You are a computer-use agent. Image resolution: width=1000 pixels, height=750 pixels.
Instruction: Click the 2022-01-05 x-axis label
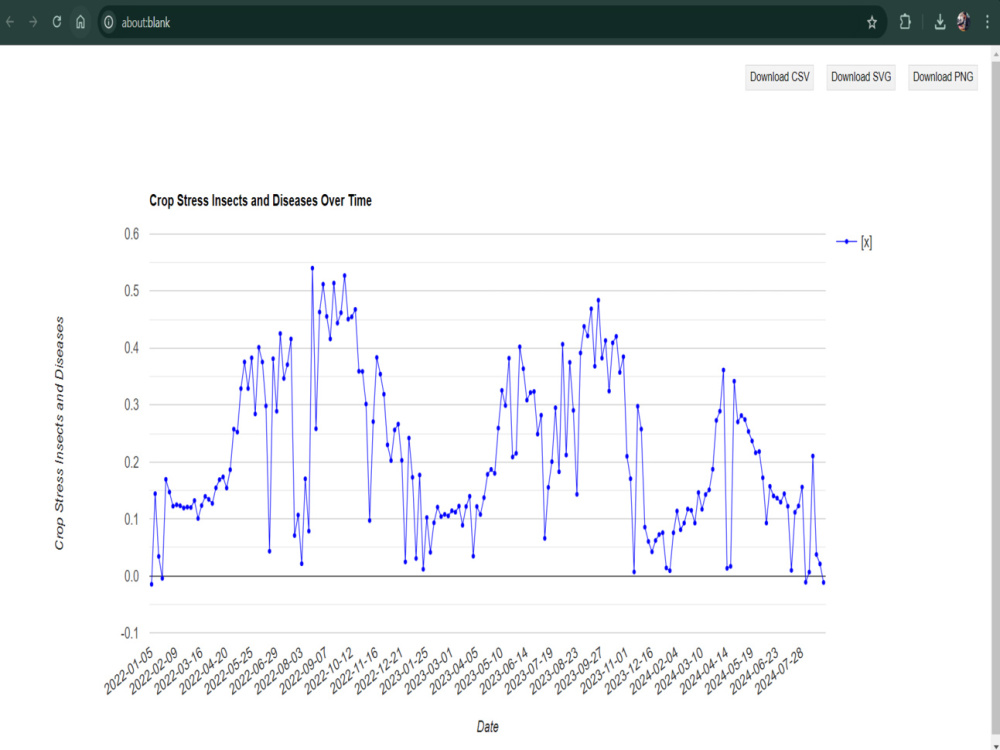(x=130, y=670)
